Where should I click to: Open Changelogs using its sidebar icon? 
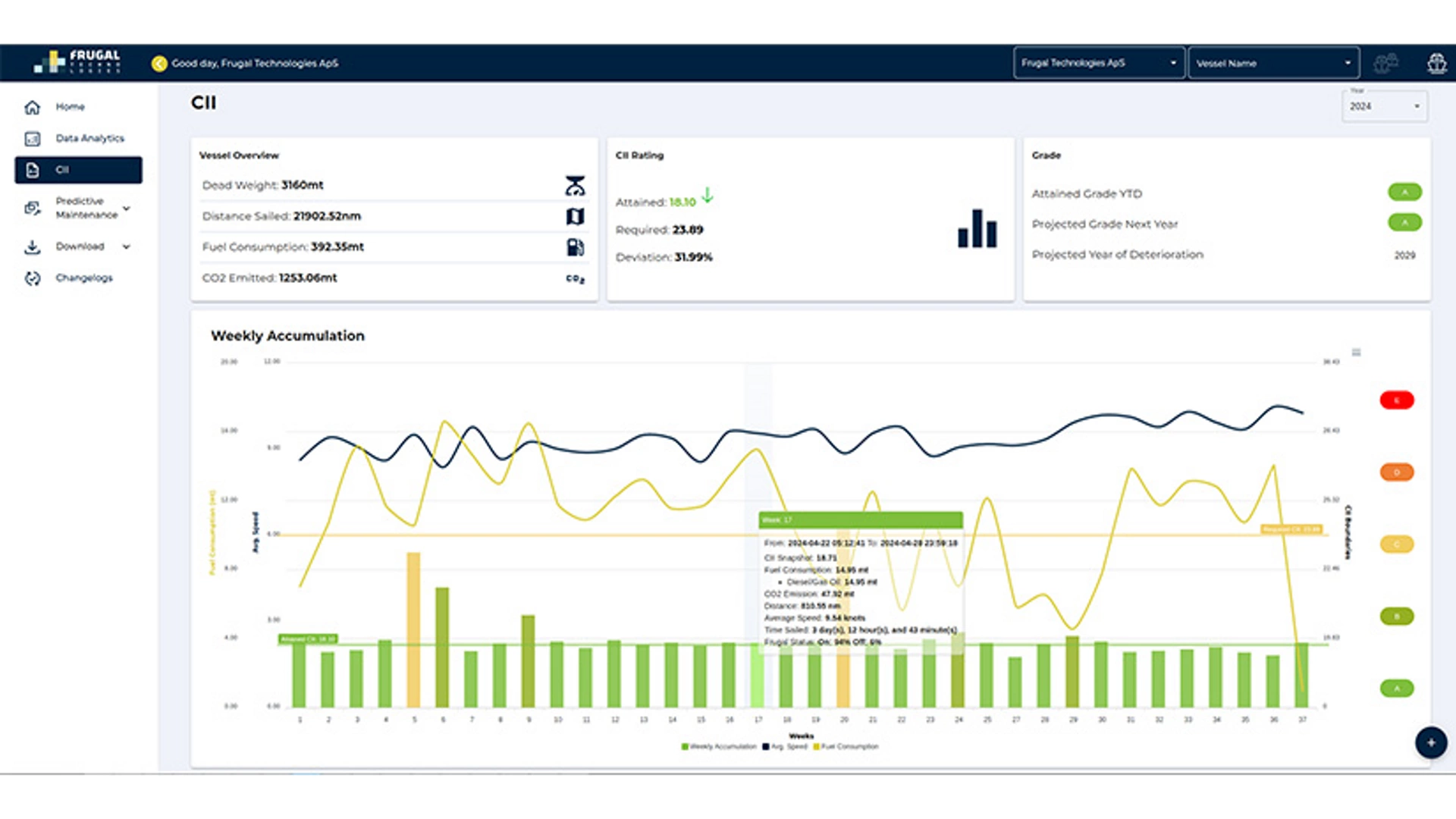pos(32,278)
